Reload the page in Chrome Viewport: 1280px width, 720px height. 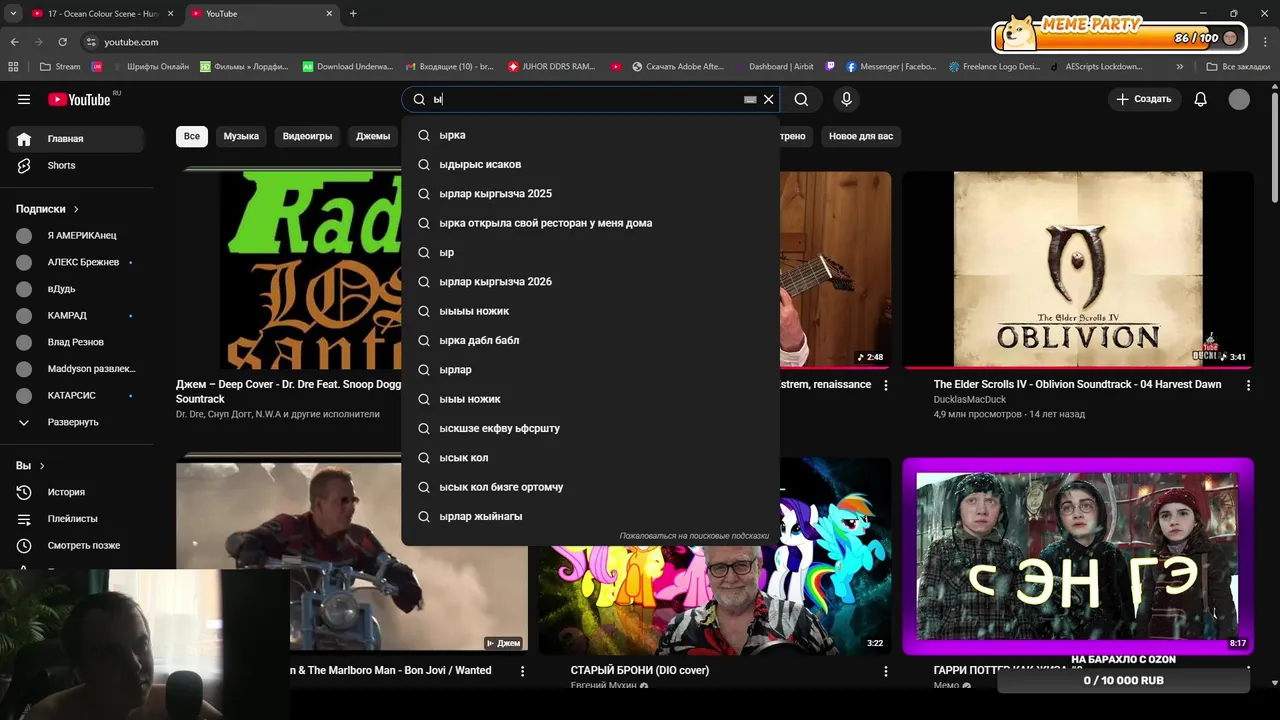pos(62,42)
